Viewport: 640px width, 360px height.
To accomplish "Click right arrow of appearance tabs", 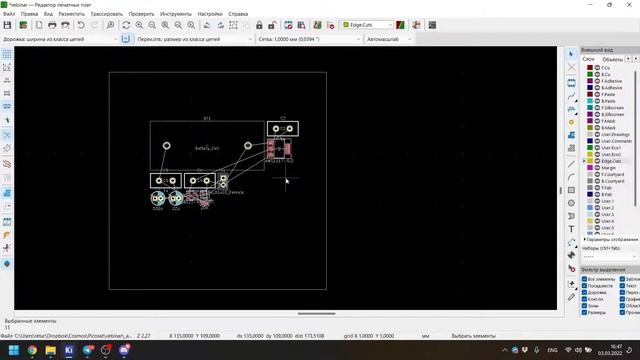I will coord(636,59).
